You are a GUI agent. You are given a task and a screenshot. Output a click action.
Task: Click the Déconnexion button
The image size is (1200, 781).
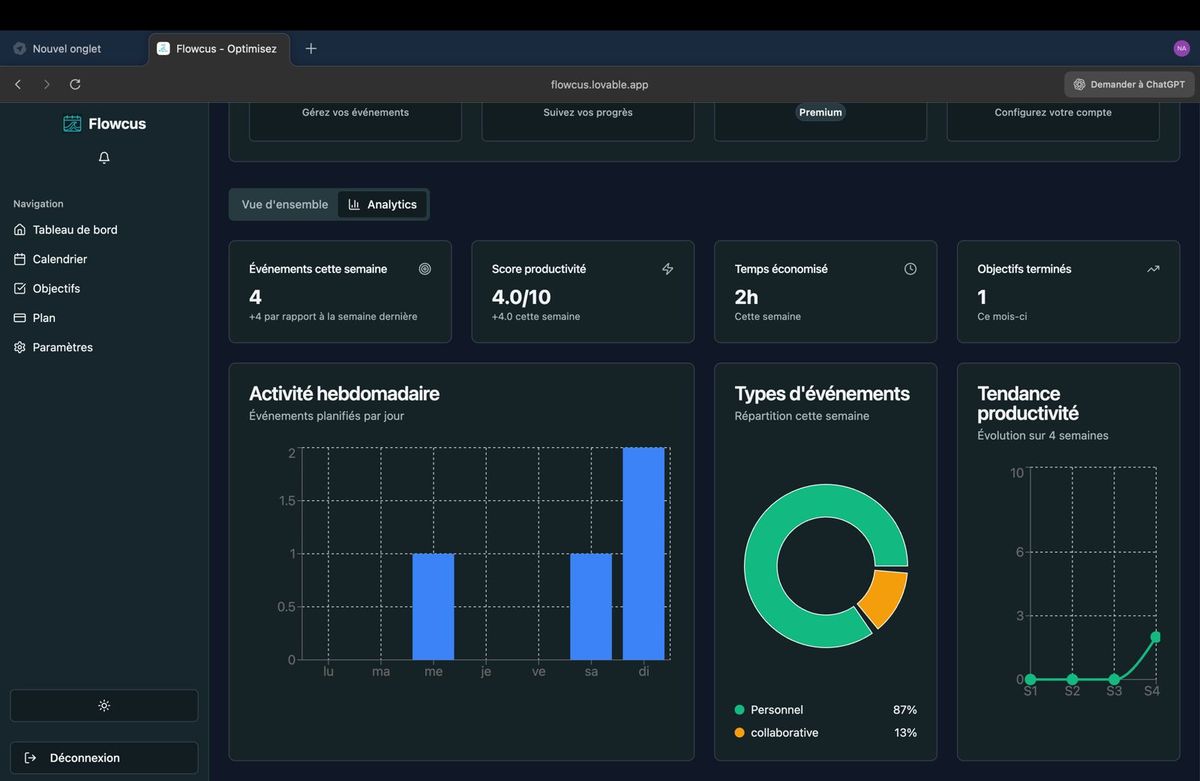pyautogui.click(x=104, y=758)
